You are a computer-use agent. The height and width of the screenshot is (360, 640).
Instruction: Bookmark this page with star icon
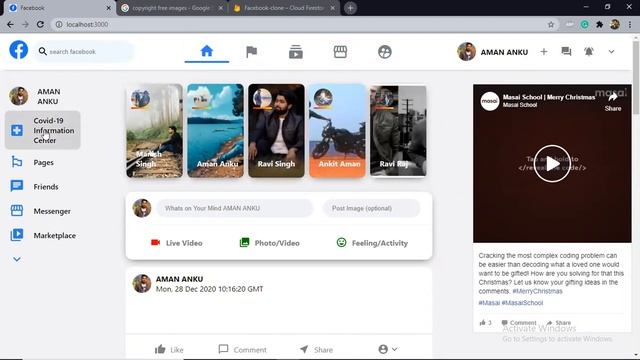click(x=551, y=24)
